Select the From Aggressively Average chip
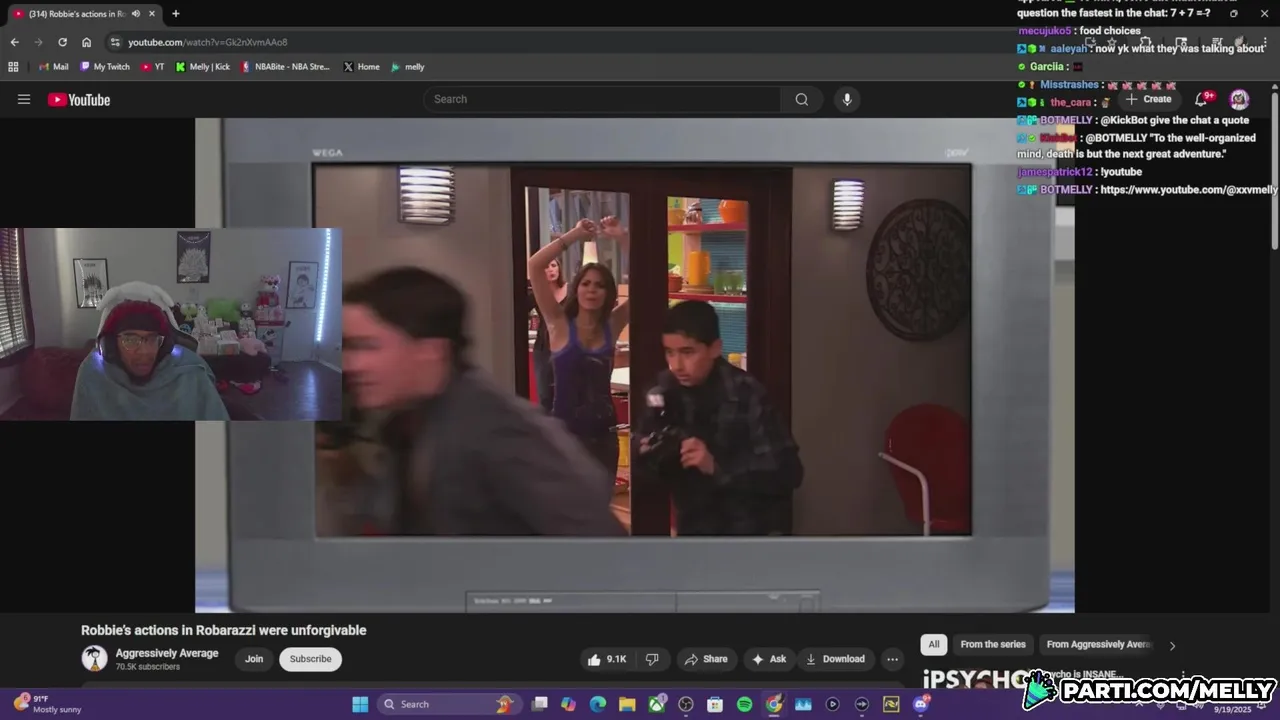The width and height of the screenshot is (1280, 720). (x=1098, y=645)
